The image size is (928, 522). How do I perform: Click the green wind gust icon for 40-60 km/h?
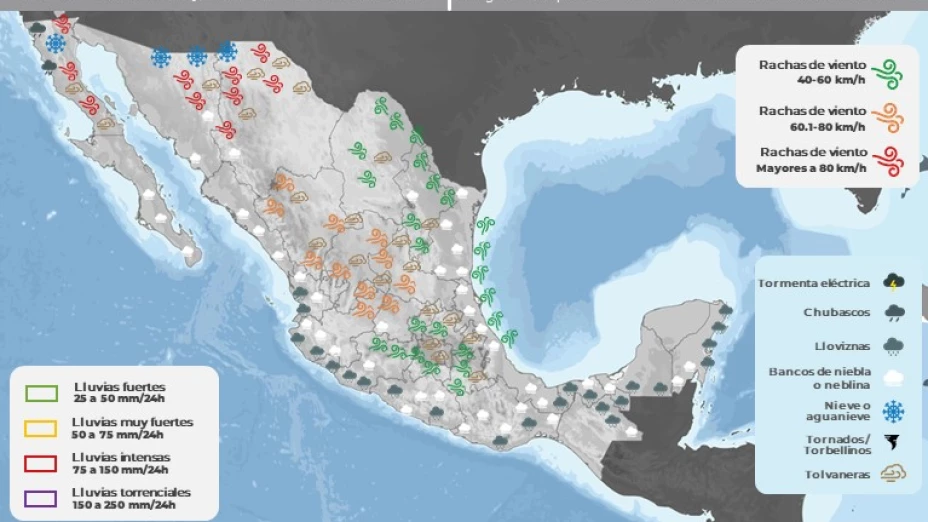pyautogui.click(x=887, y=75)
